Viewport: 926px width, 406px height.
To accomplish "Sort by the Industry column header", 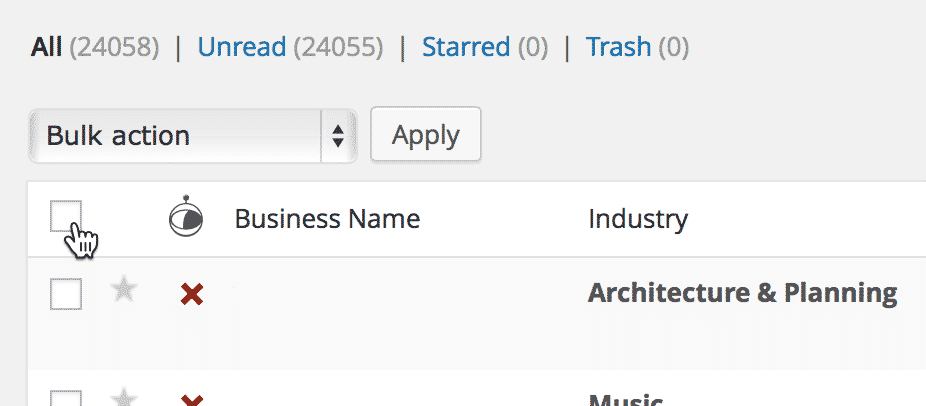I will pos(638,219).
